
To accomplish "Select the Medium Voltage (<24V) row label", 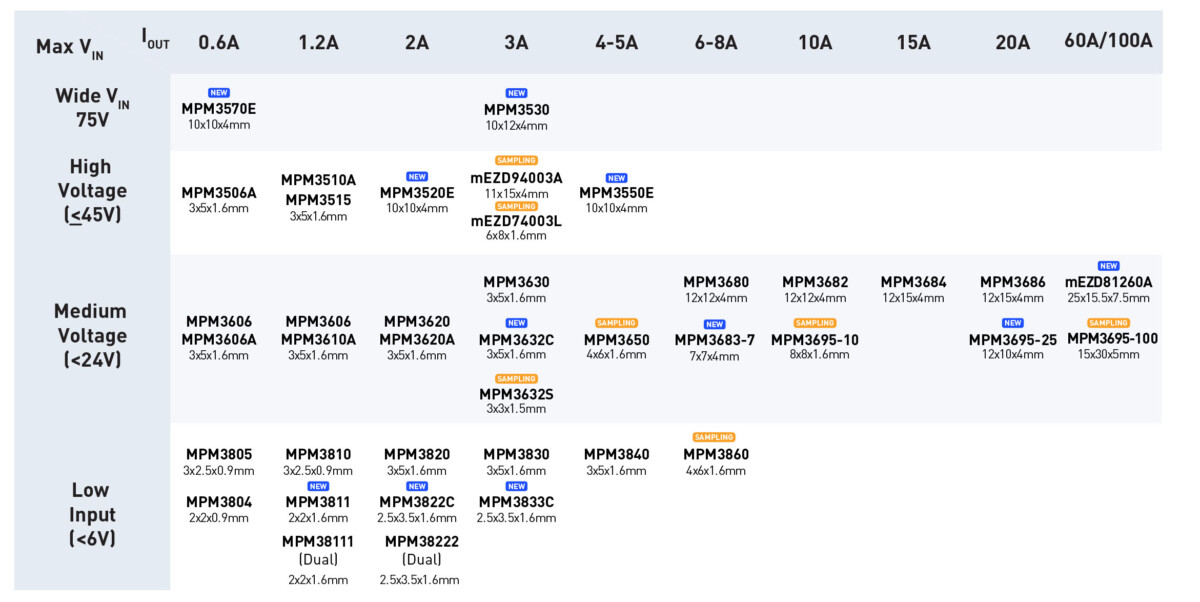I will pos(92,335).
